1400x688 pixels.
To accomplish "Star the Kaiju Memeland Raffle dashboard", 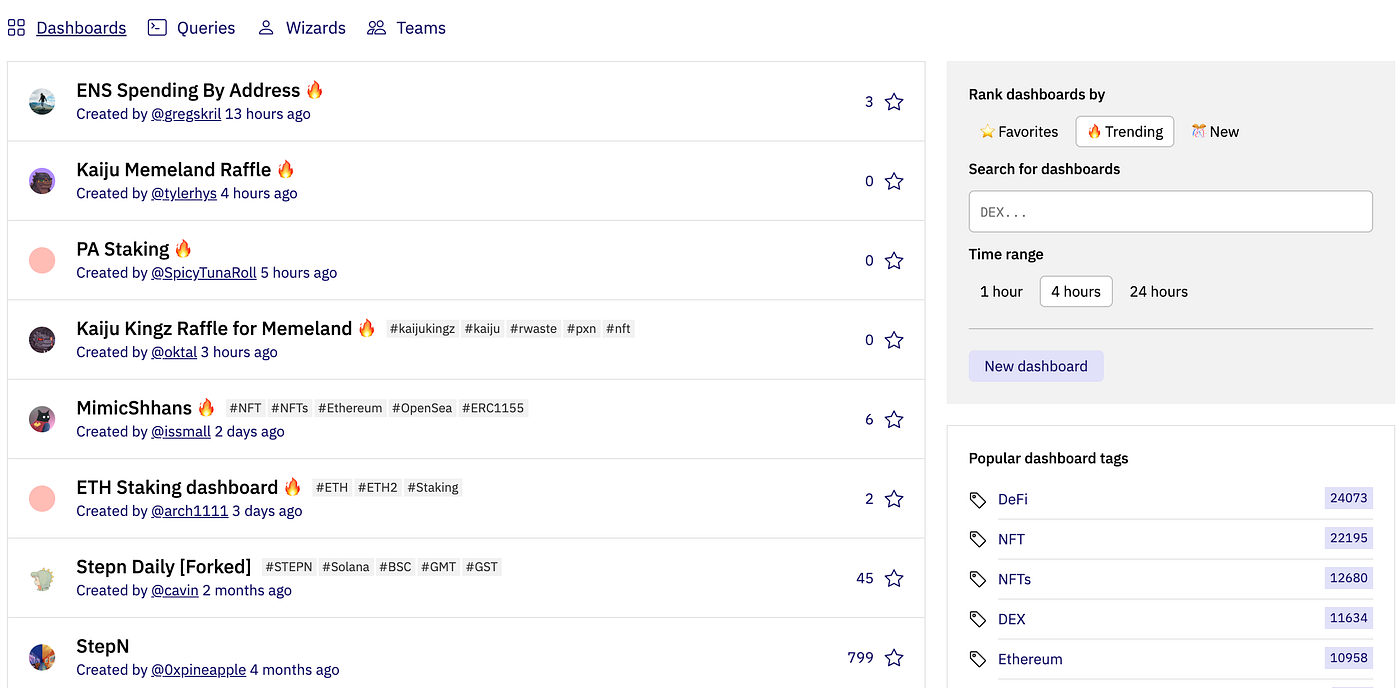I will 894,181.
